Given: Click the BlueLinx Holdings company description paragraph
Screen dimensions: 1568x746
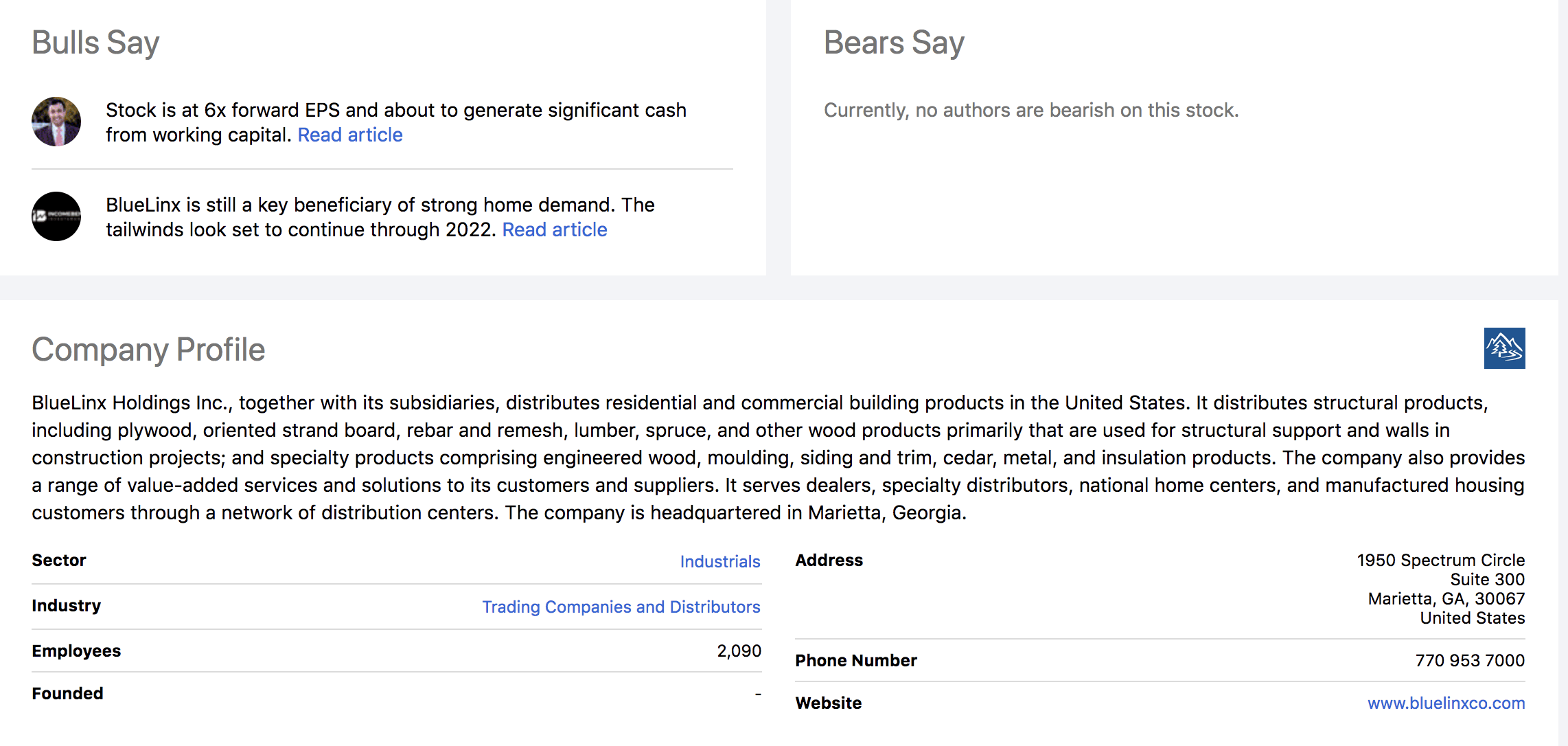Looking at the screenshot, I should [777, 457].
